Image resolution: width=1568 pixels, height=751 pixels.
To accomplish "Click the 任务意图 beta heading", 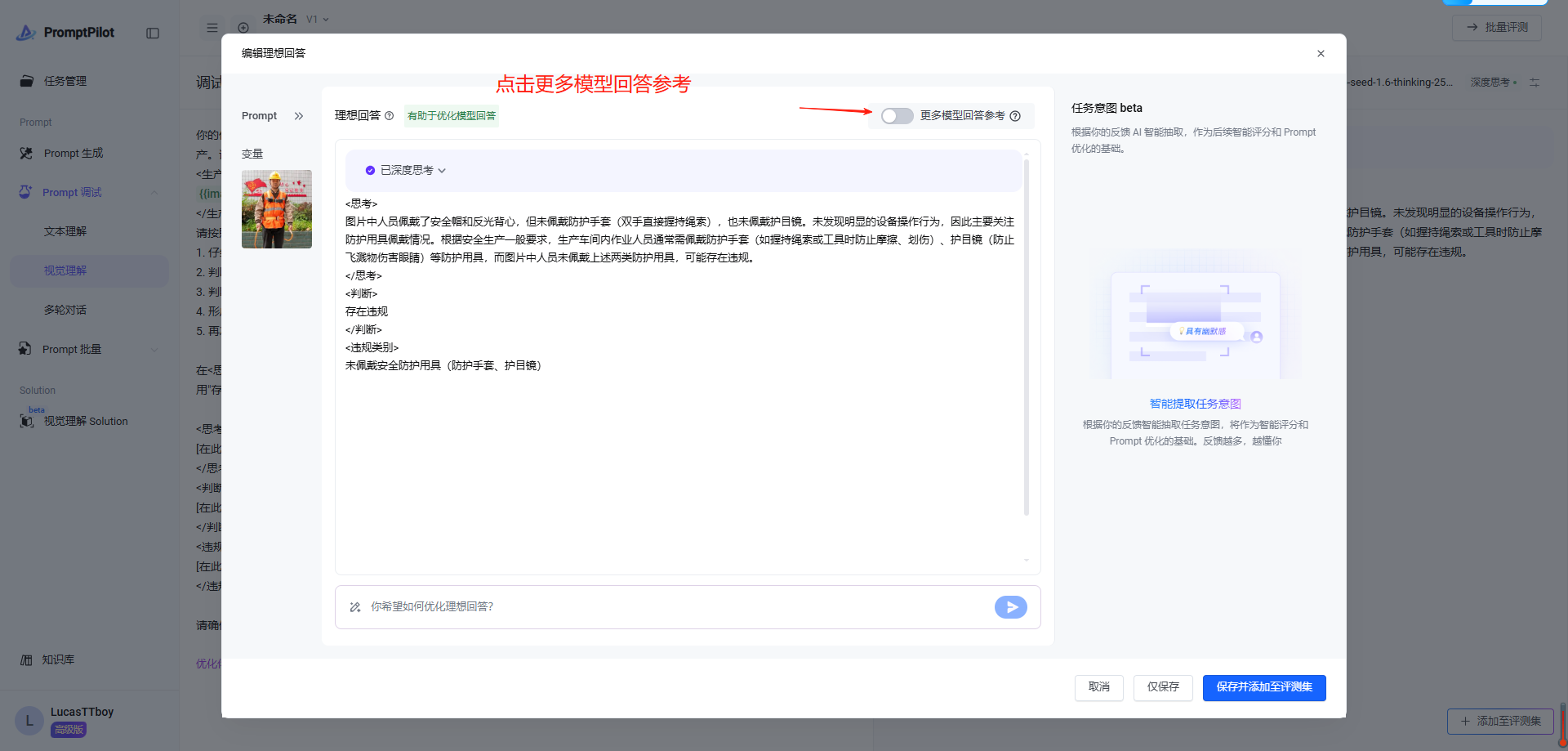I will click(1107, 108).
